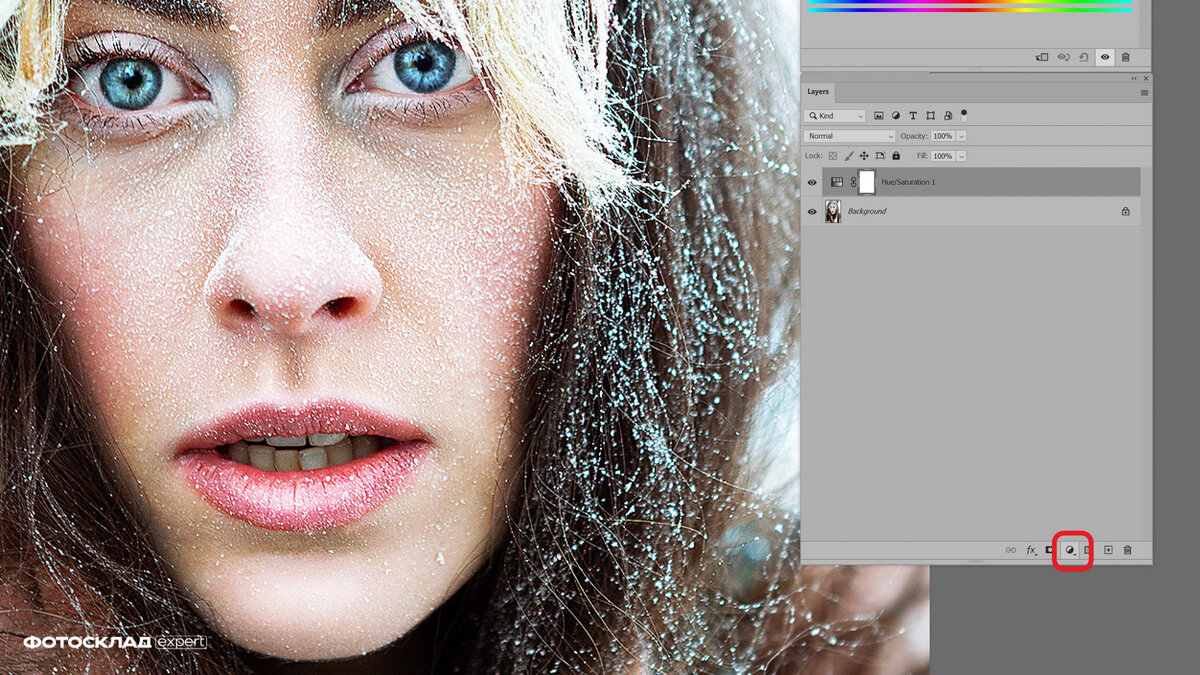Viewport: 1200px width, 675px height.
Task: Add a layer mask
Action: point(1050,550)
